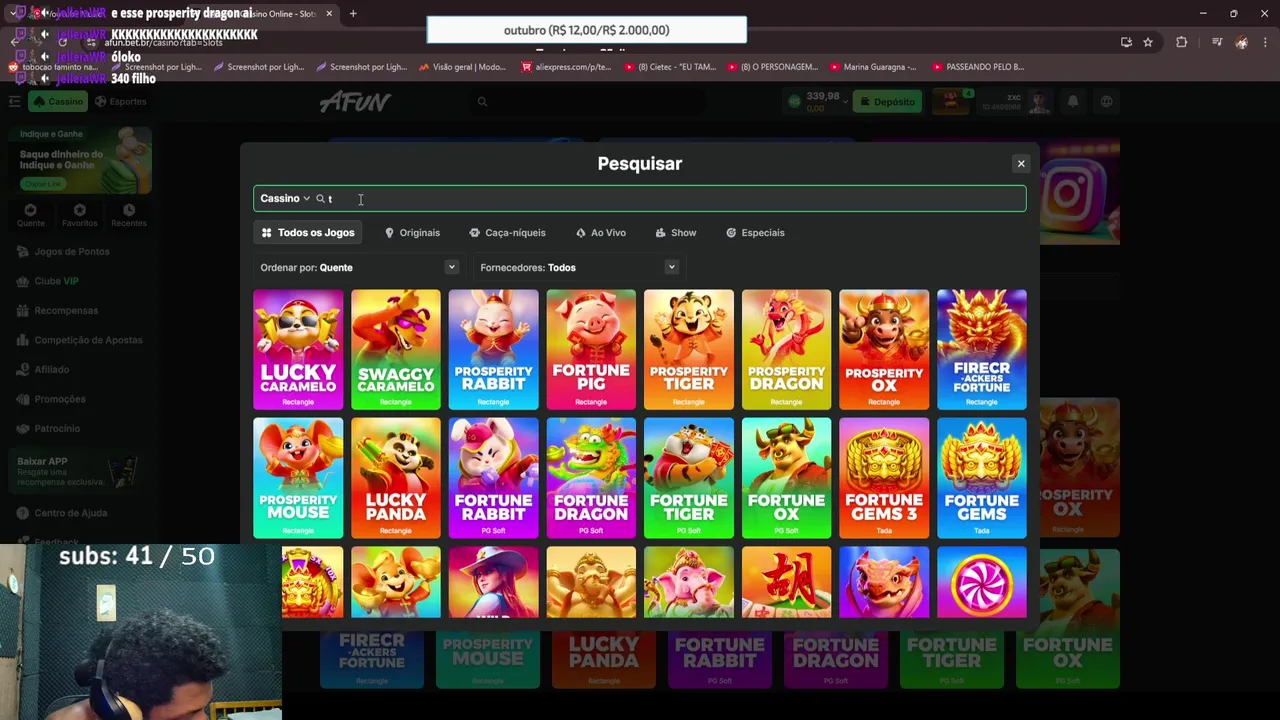Open the Fortune Rabbit game in search results
The width and height of the screenshot is (1280, 720).
(493, 478)
